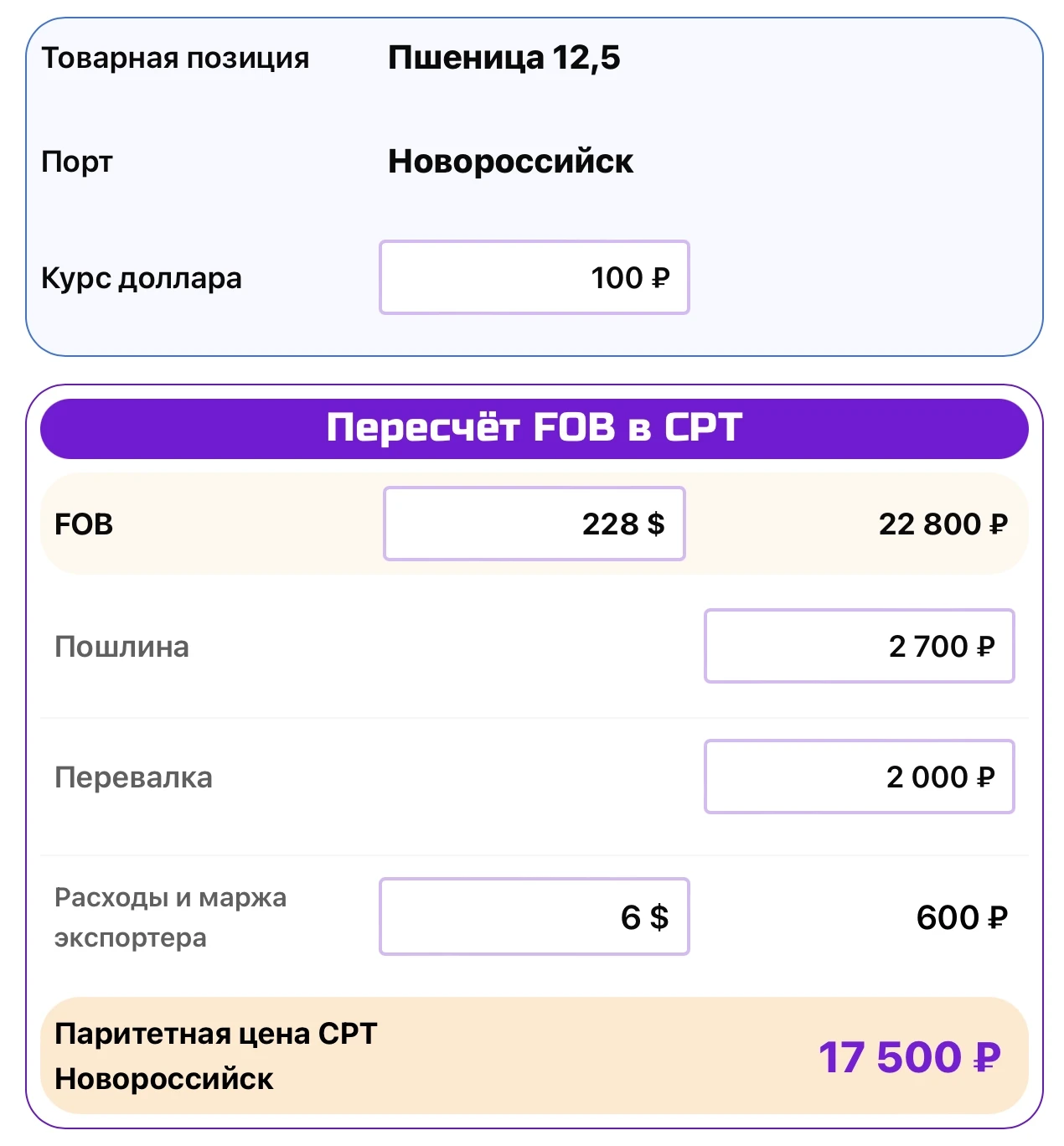Screen dimensions: 1064x1146
Task: Click the purple 17 500 parity price number
Action: point(890,1057)
